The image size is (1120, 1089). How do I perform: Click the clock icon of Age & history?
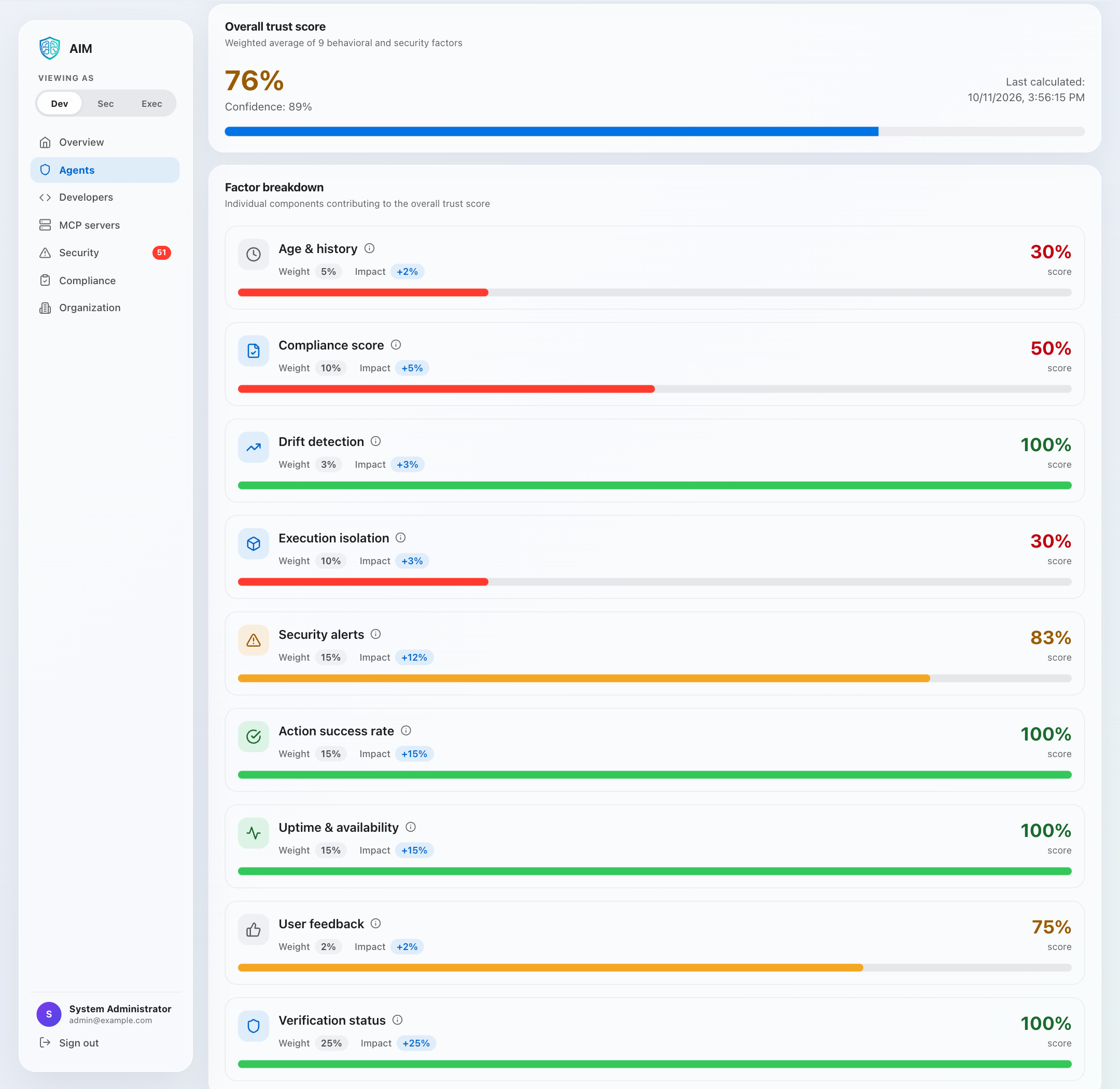click(x=254, y=255)
